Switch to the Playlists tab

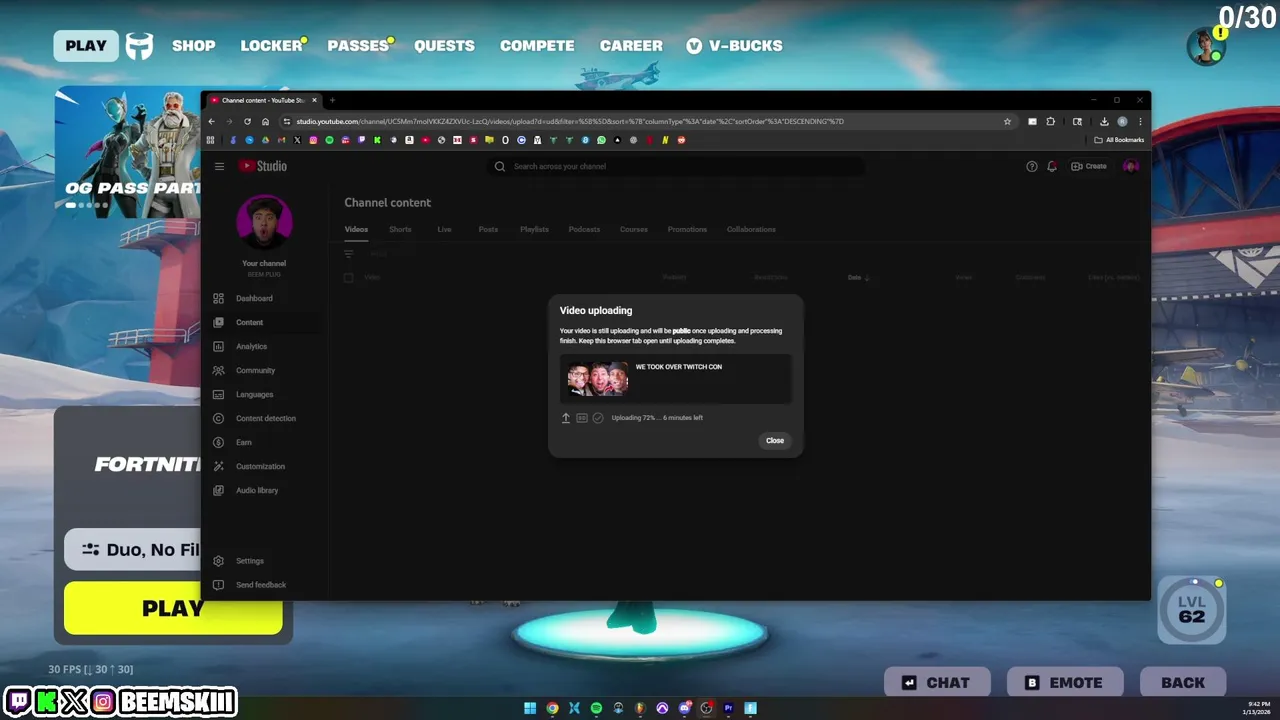(x=534, y=229)
